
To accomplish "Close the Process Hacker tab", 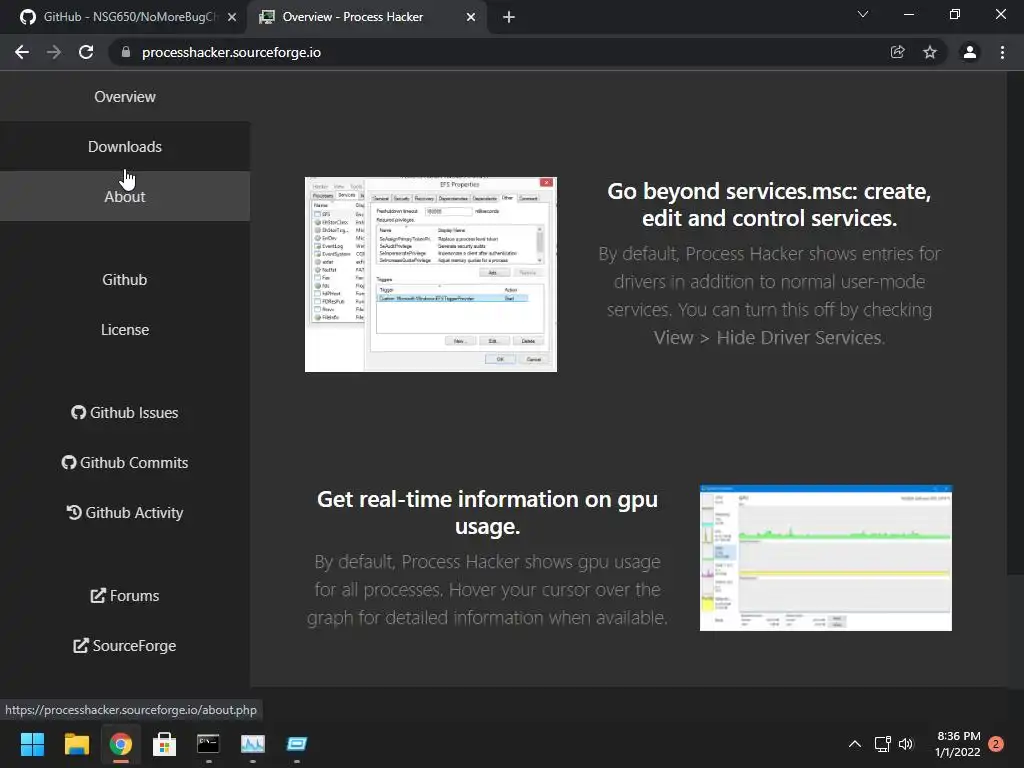I will (x=471, y=17).
